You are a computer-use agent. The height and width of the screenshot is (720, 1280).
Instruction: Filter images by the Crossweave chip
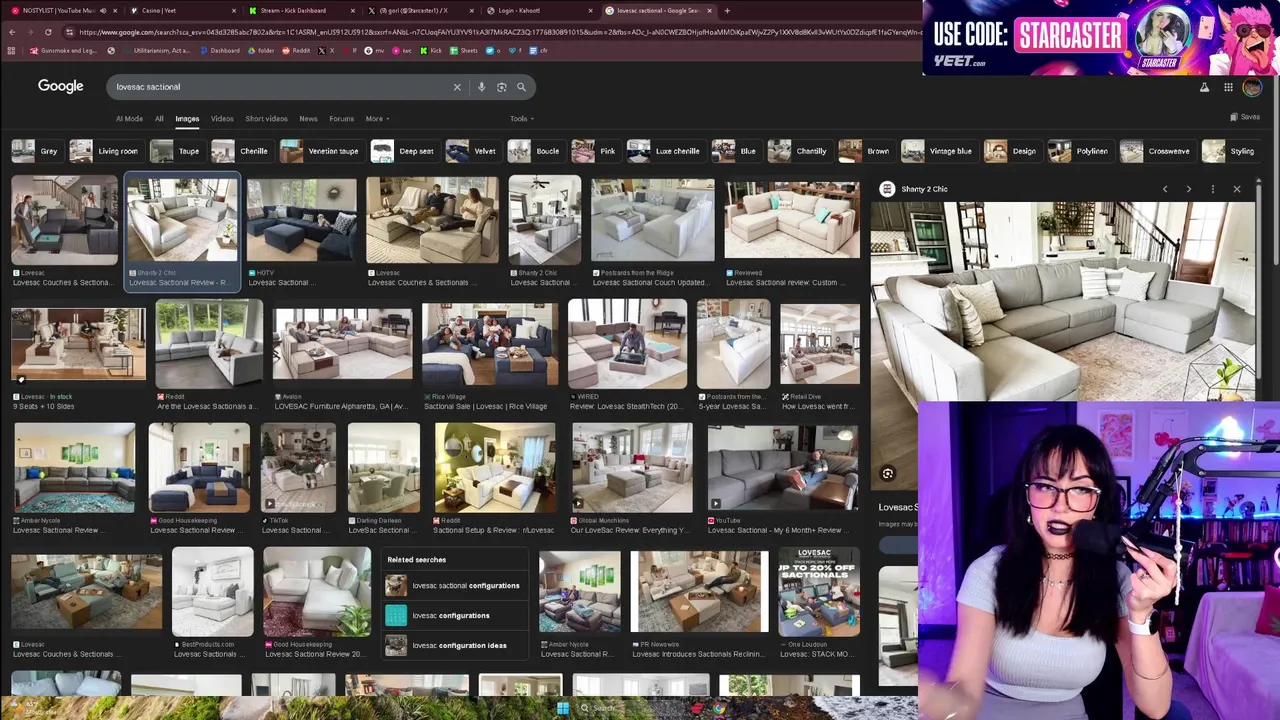pos(1156,151)
